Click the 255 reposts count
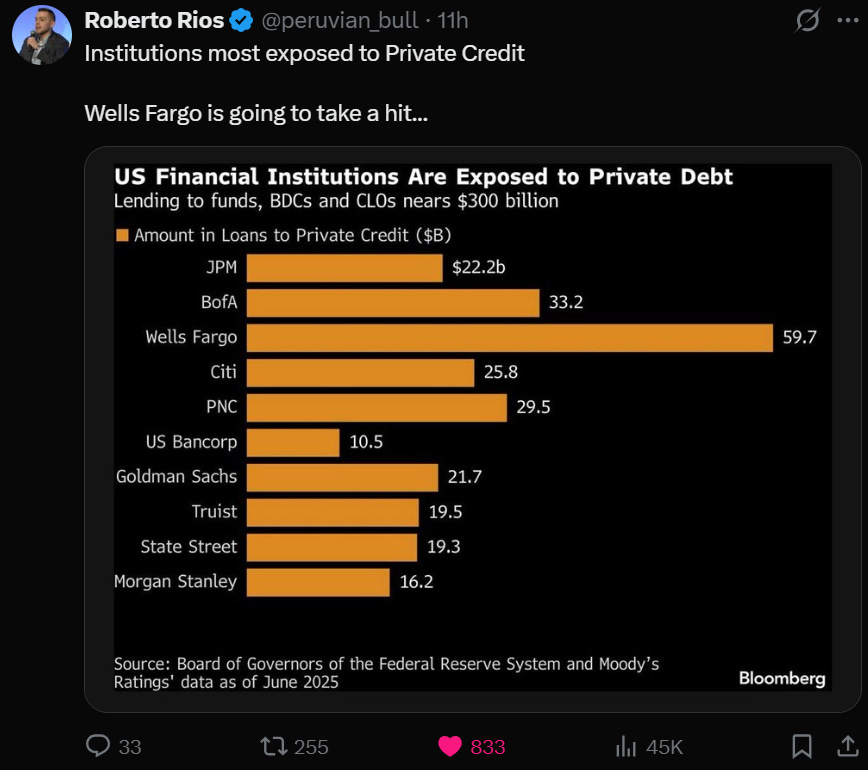The height and width of the screenshot is (770, 868). point(311,747)
